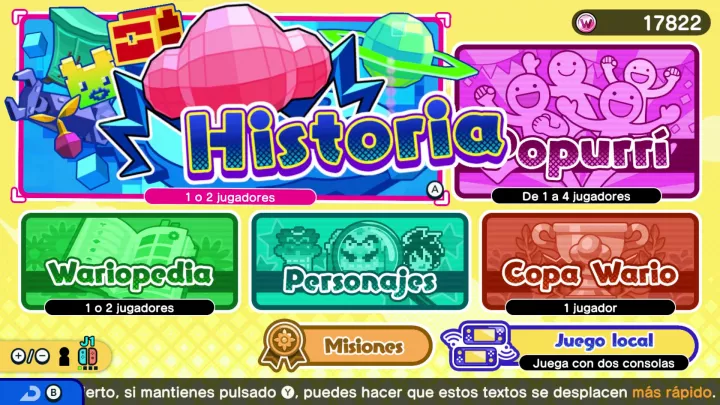Click the two consoles wireless icon
The height and width of the screenshot is (405, 720).
480,346
